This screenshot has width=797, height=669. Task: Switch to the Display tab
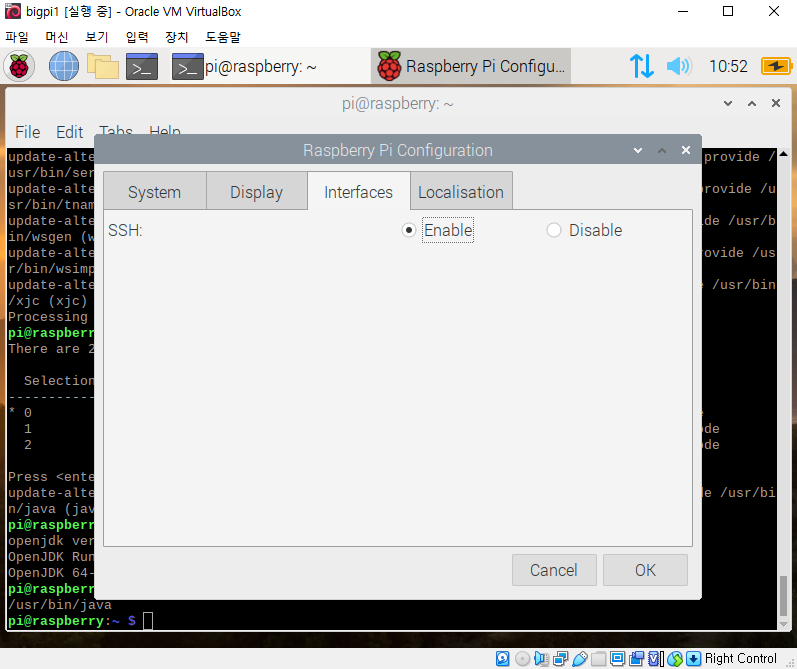(257, 192)
